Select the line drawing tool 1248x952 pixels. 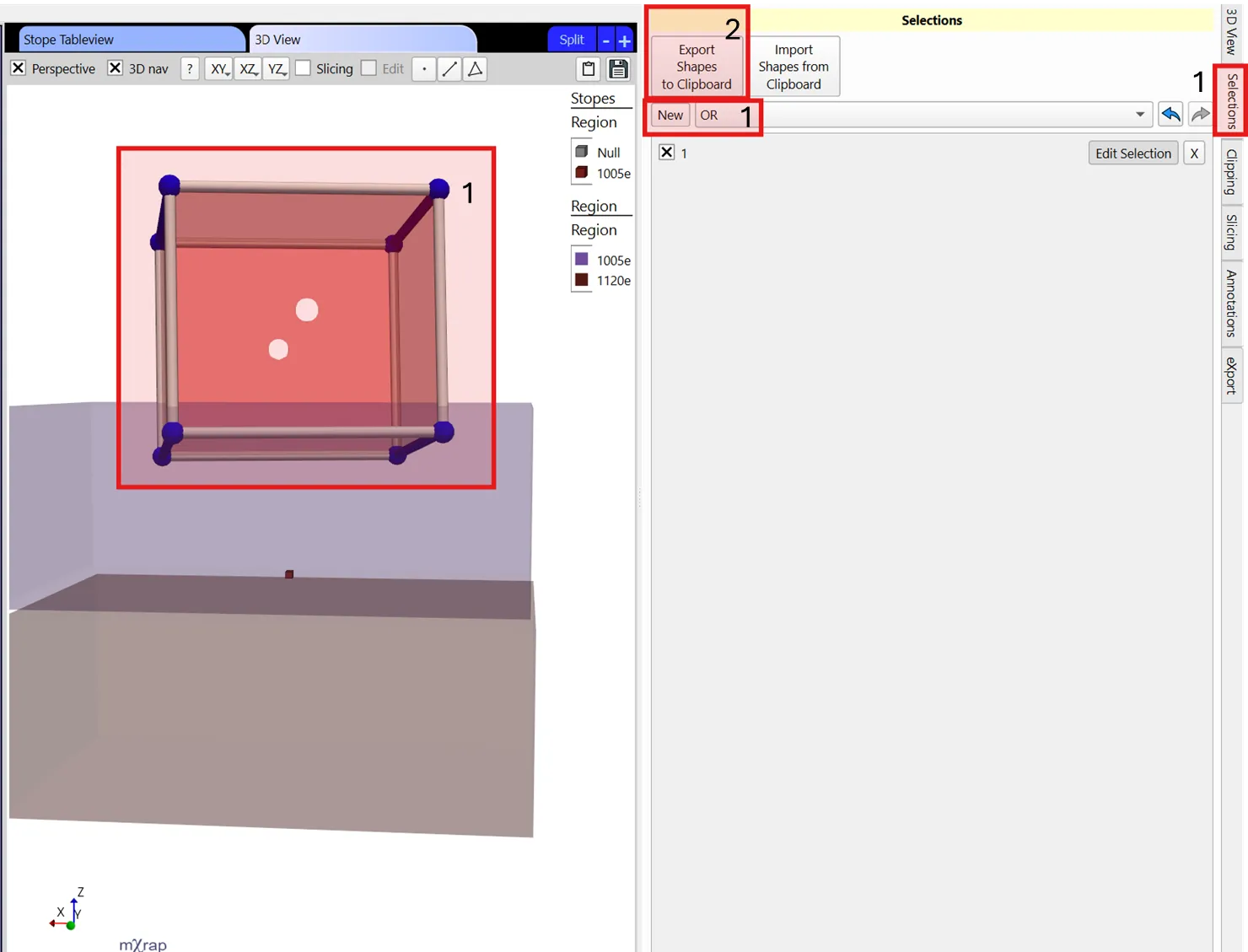point(449,69)
